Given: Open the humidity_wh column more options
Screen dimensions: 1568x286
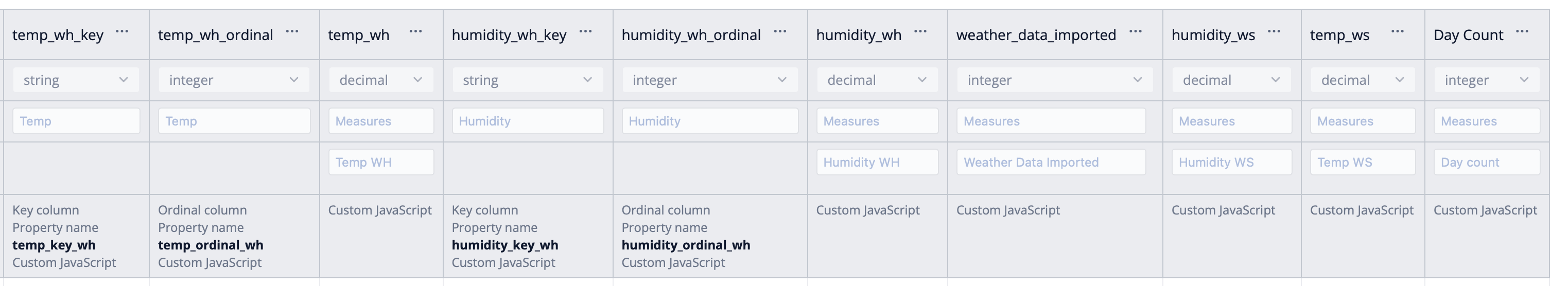Looking at the screenshot, I should point(920,32).
